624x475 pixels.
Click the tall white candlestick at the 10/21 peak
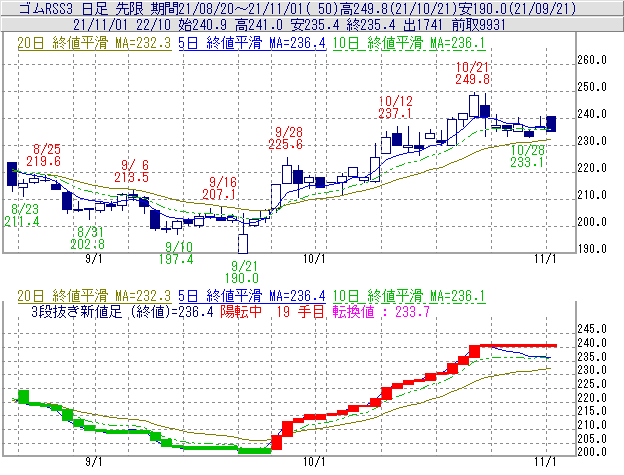[474, 105]
